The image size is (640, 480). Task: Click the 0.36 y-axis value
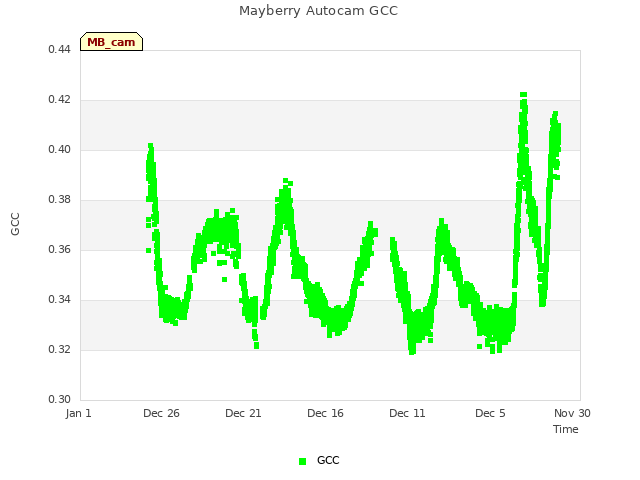[x=60, y=249]
